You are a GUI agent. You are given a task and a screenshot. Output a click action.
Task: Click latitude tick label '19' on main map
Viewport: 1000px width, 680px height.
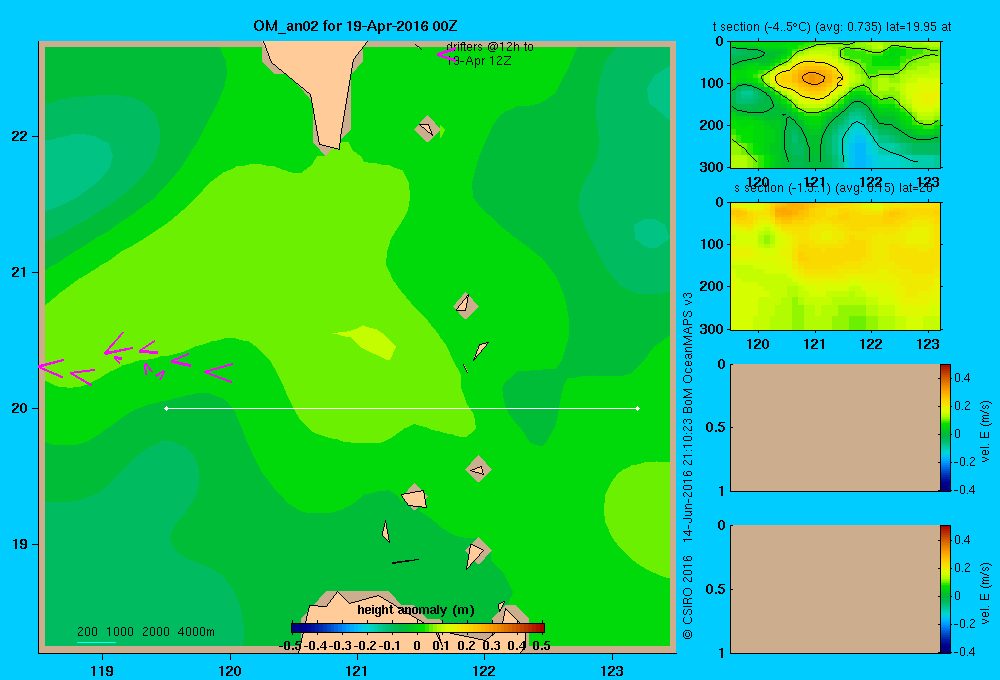coord(20,544)
